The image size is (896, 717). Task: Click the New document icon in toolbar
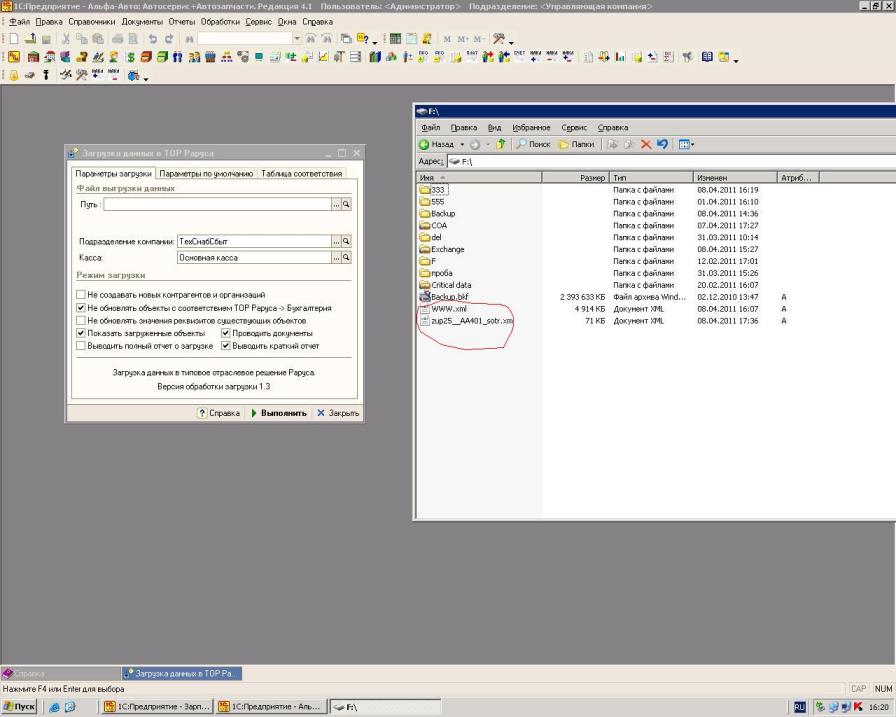point(14,39)
